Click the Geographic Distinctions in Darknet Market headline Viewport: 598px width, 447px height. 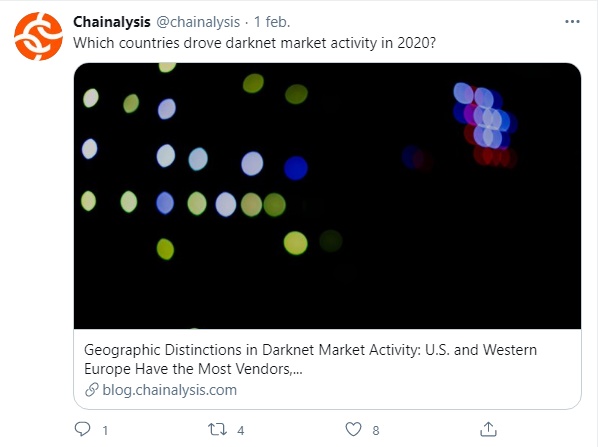(310, 350)
